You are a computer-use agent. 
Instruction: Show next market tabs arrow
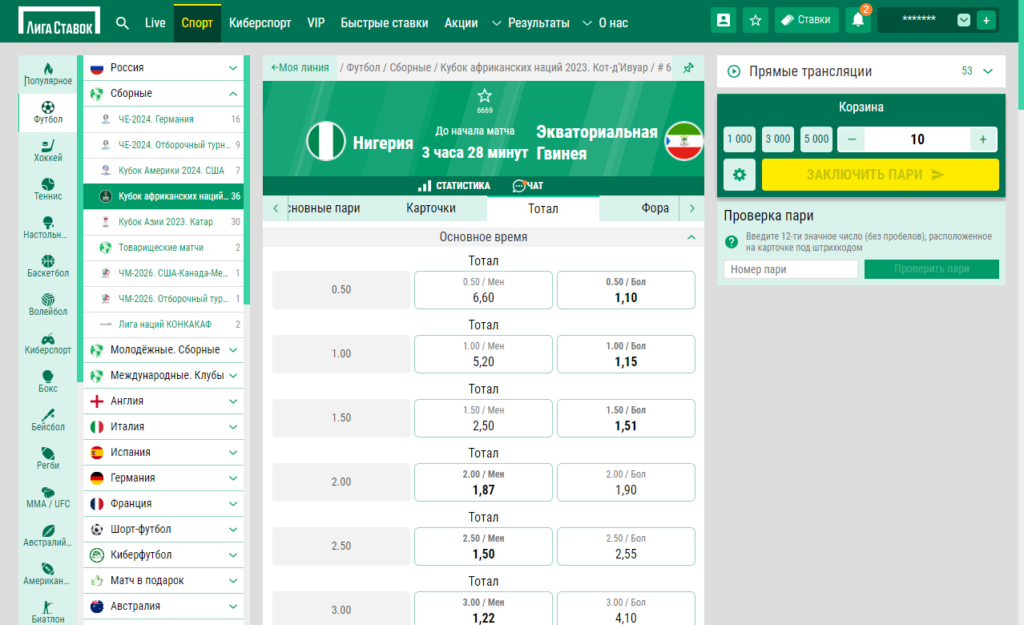pos(692,208)
